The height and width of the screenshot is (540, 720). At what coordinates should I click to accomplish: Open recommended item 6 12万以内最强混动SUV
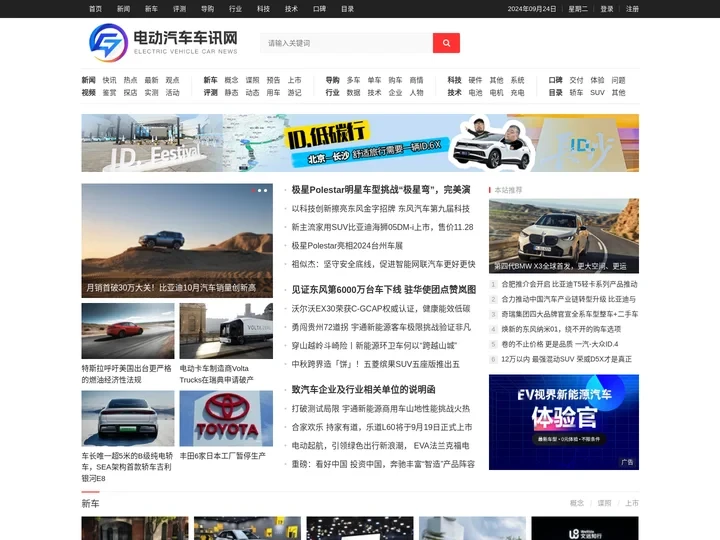pyautogui.click(x=567, y=359)
